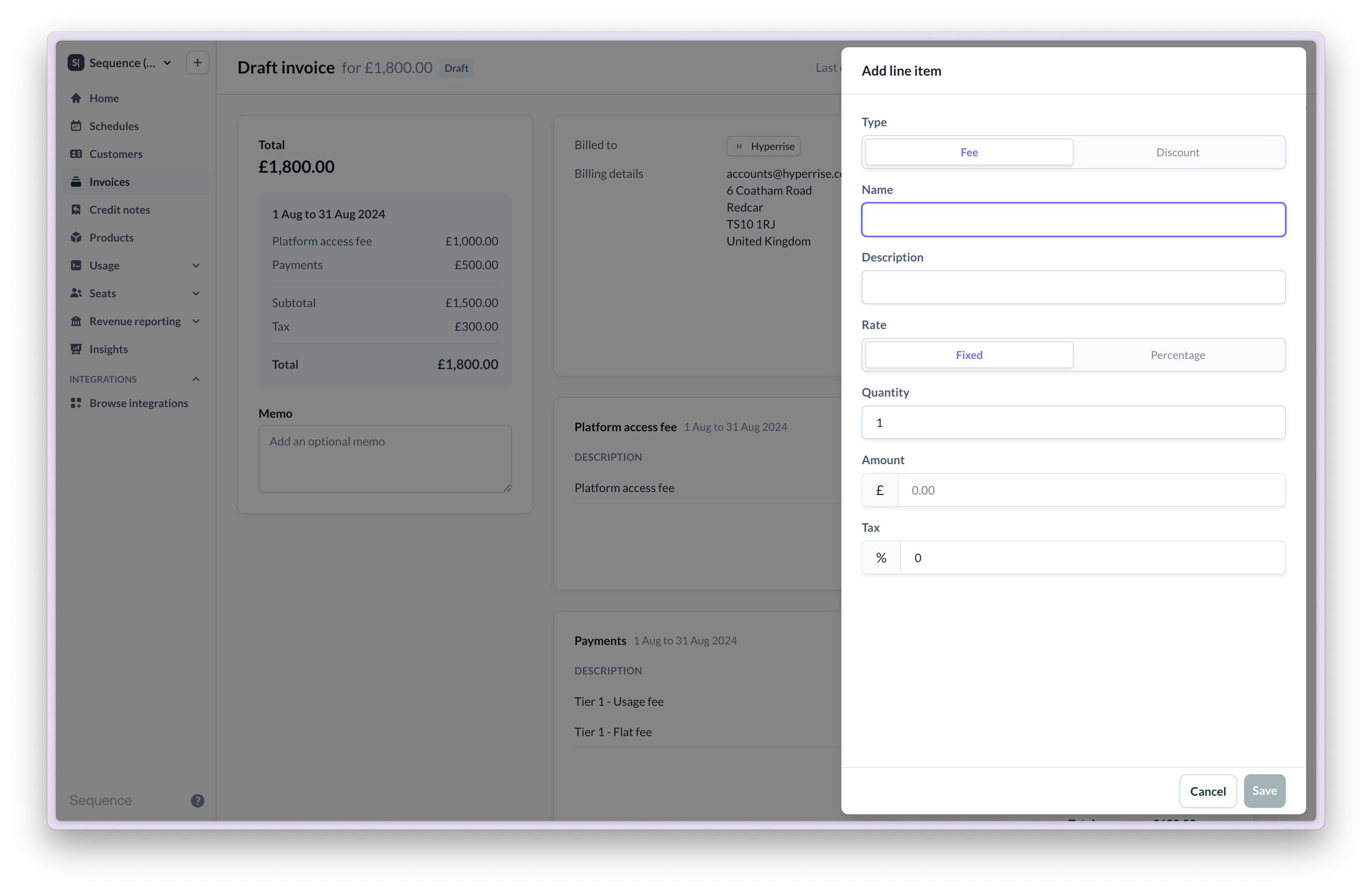The image size is (1372, 892).
Task: Click the Seats people icon
Action: [76, 293]
